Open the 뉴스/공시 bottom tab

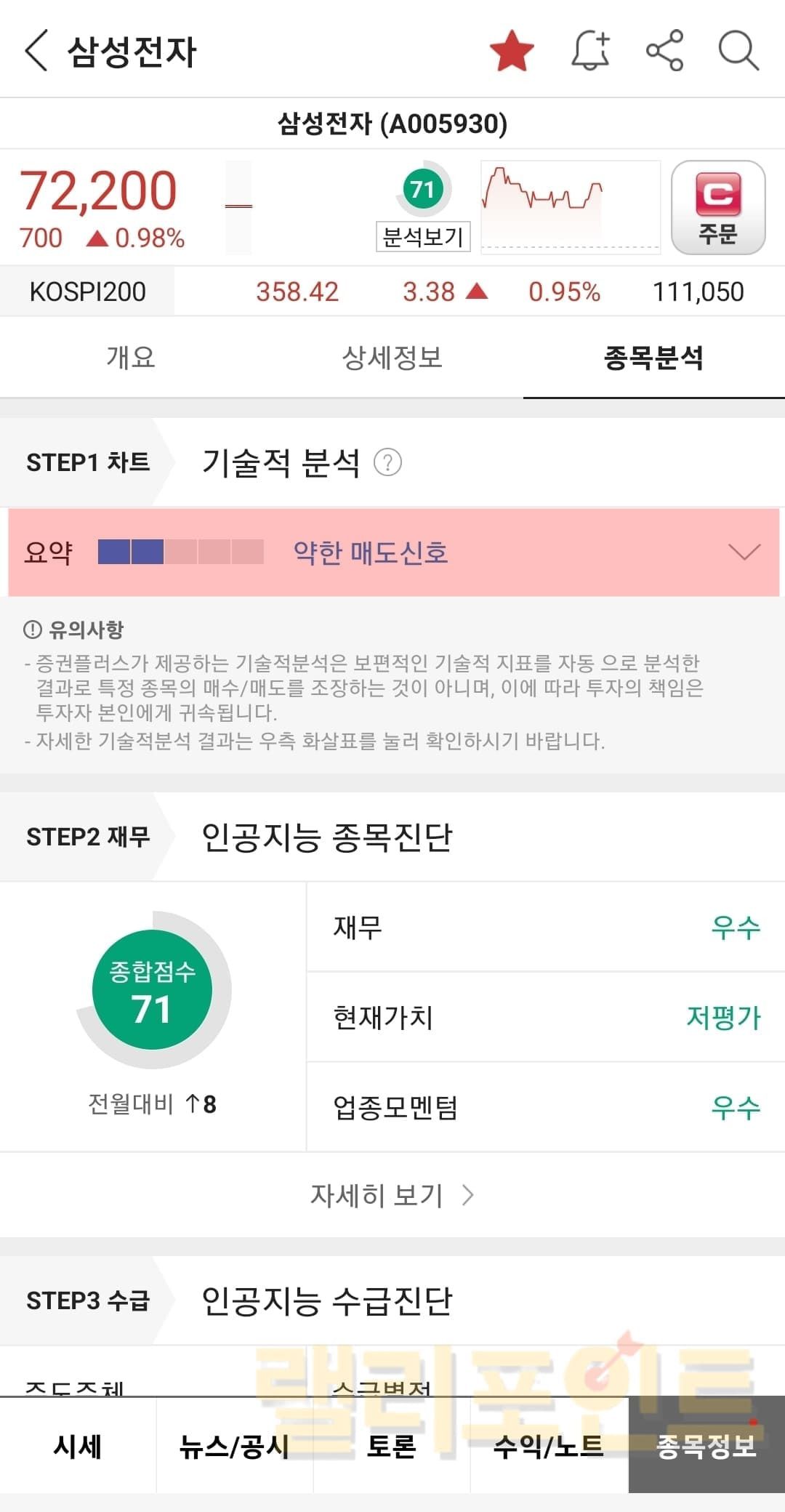(x=235, y=1447)
